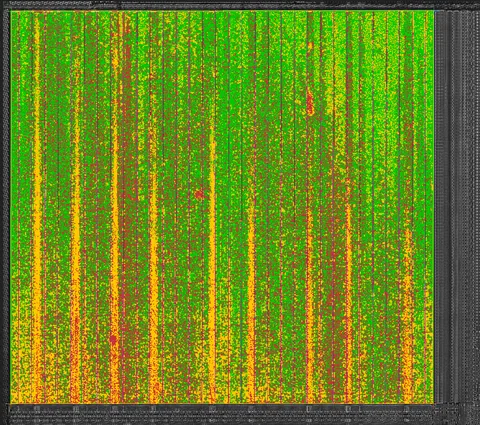Screen dimensions: 480x425
Task: Click the elongated red blob in the upper-right region
Action: pyautogui.click(x=310, y=103)
